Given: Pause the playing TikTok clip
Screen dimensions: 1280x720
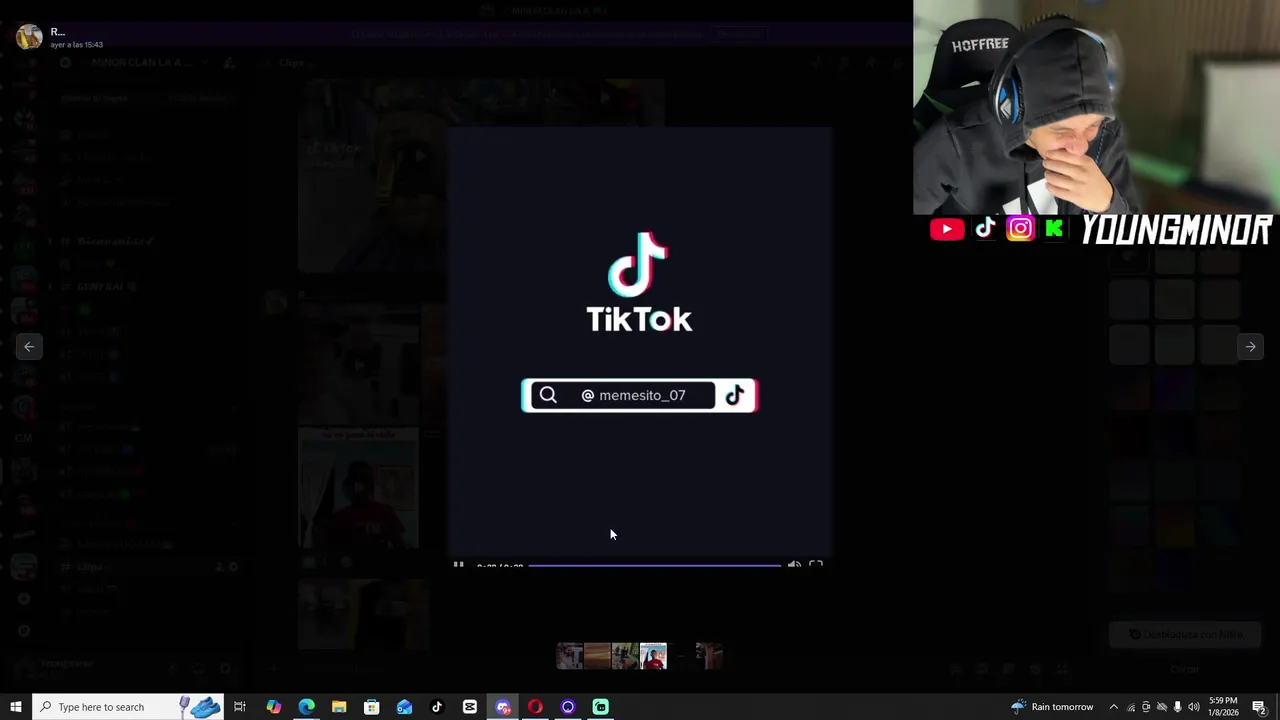Looking at the screenshot, I should 458,565.
